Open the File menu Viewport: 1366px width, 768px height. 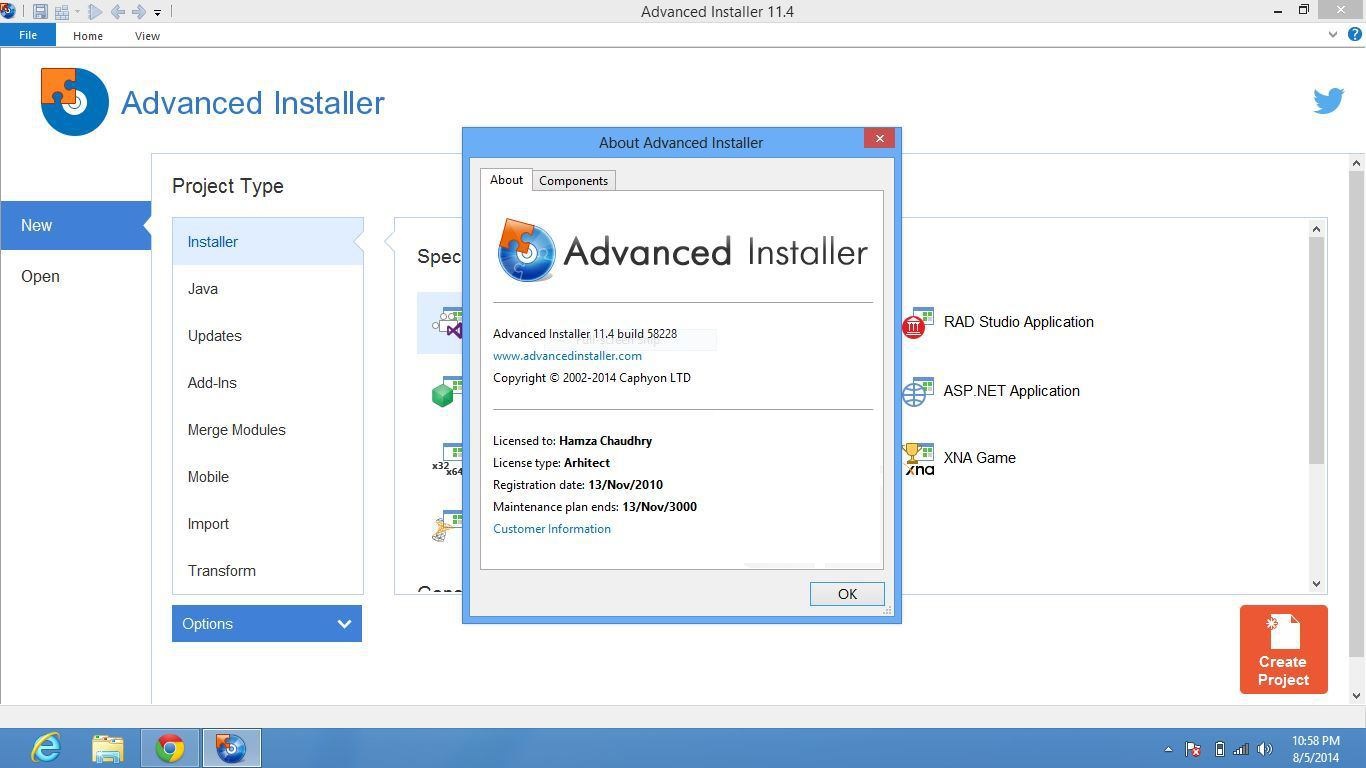28,35
